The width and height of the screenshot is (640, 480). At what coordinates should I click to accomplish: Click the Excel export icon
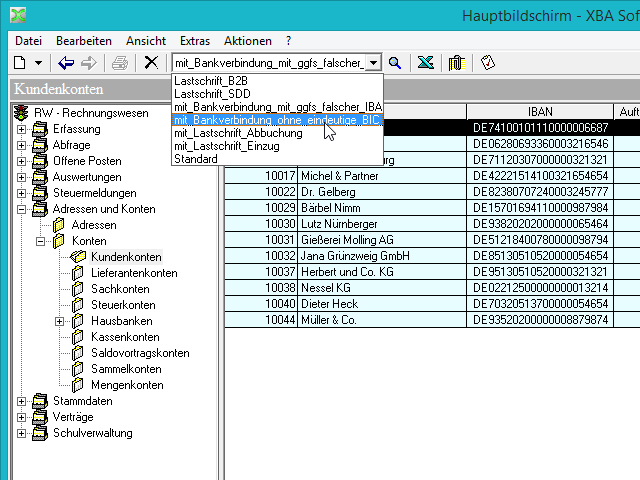[x=425, y=63]
